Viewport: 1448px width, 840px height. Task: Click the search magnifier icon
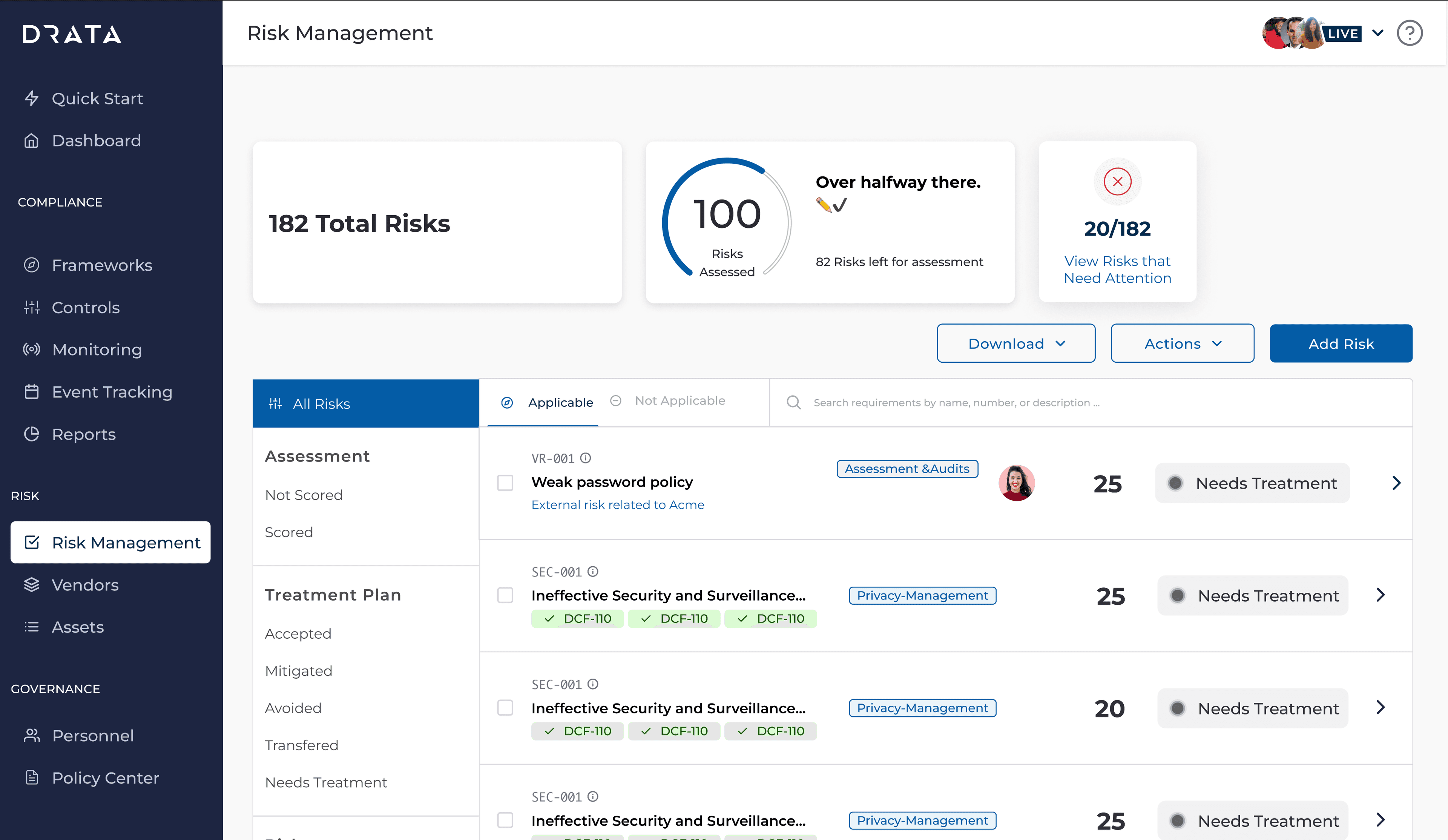(793, 403)
